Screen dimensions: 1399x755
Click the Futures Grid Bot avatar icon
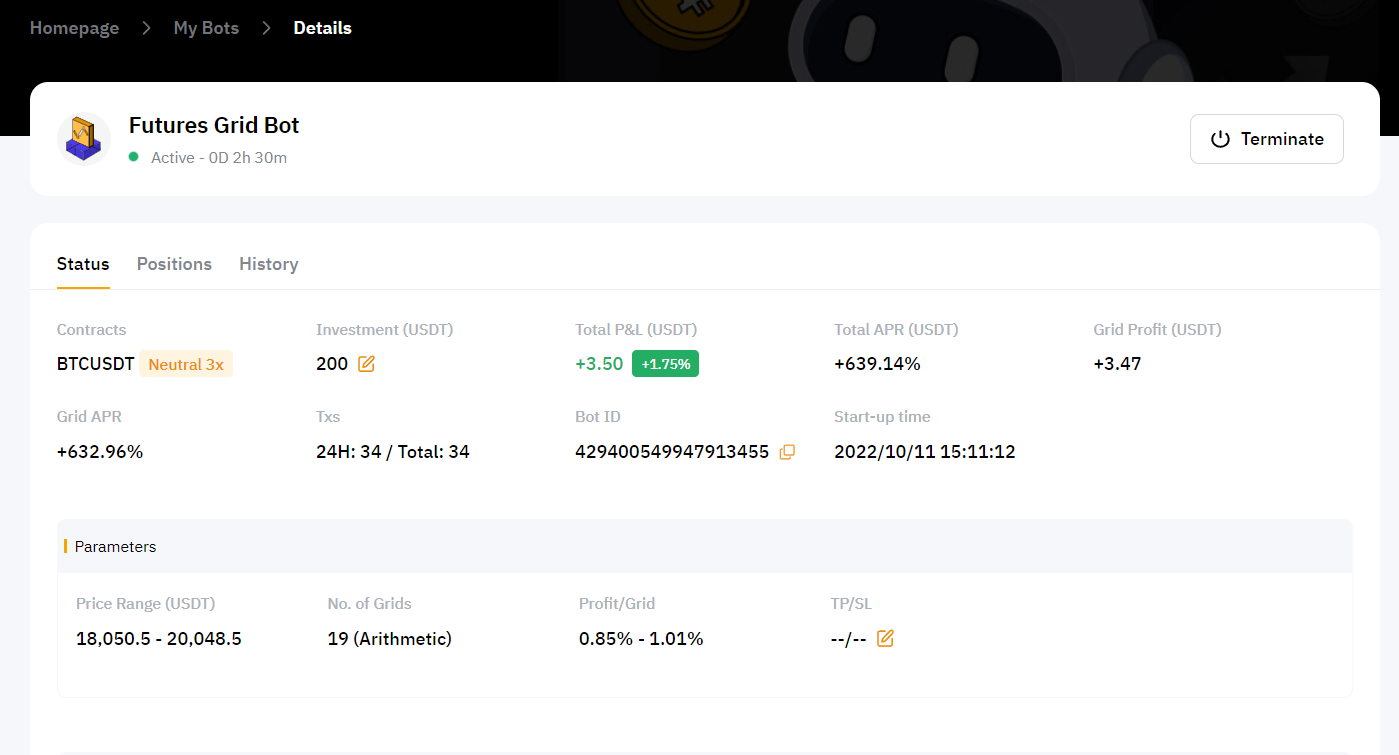tap(84, 139)
